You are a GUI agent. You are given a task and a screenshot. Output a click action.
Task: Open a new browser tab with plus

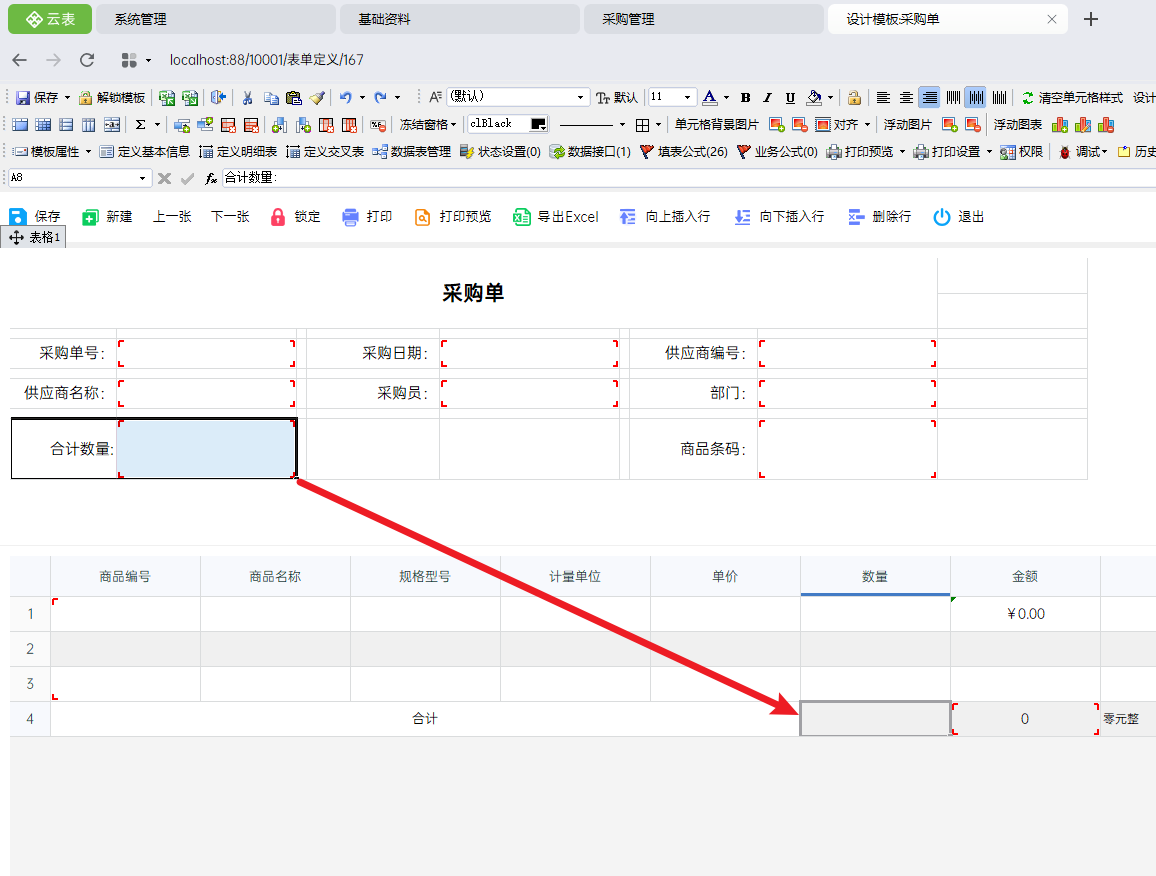(1091, 19)
